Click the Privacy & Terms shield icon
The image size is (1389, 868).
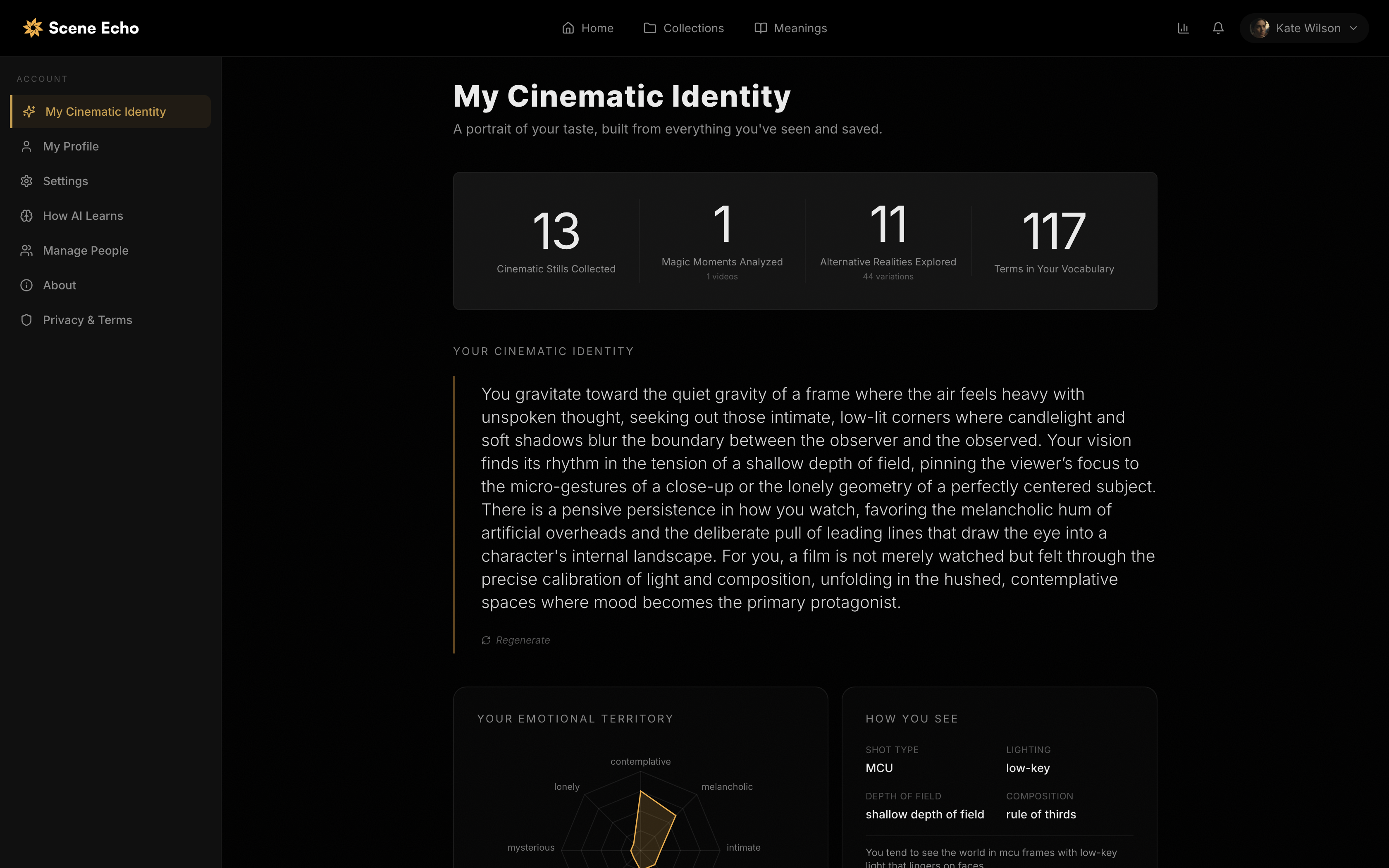point(26,320)
